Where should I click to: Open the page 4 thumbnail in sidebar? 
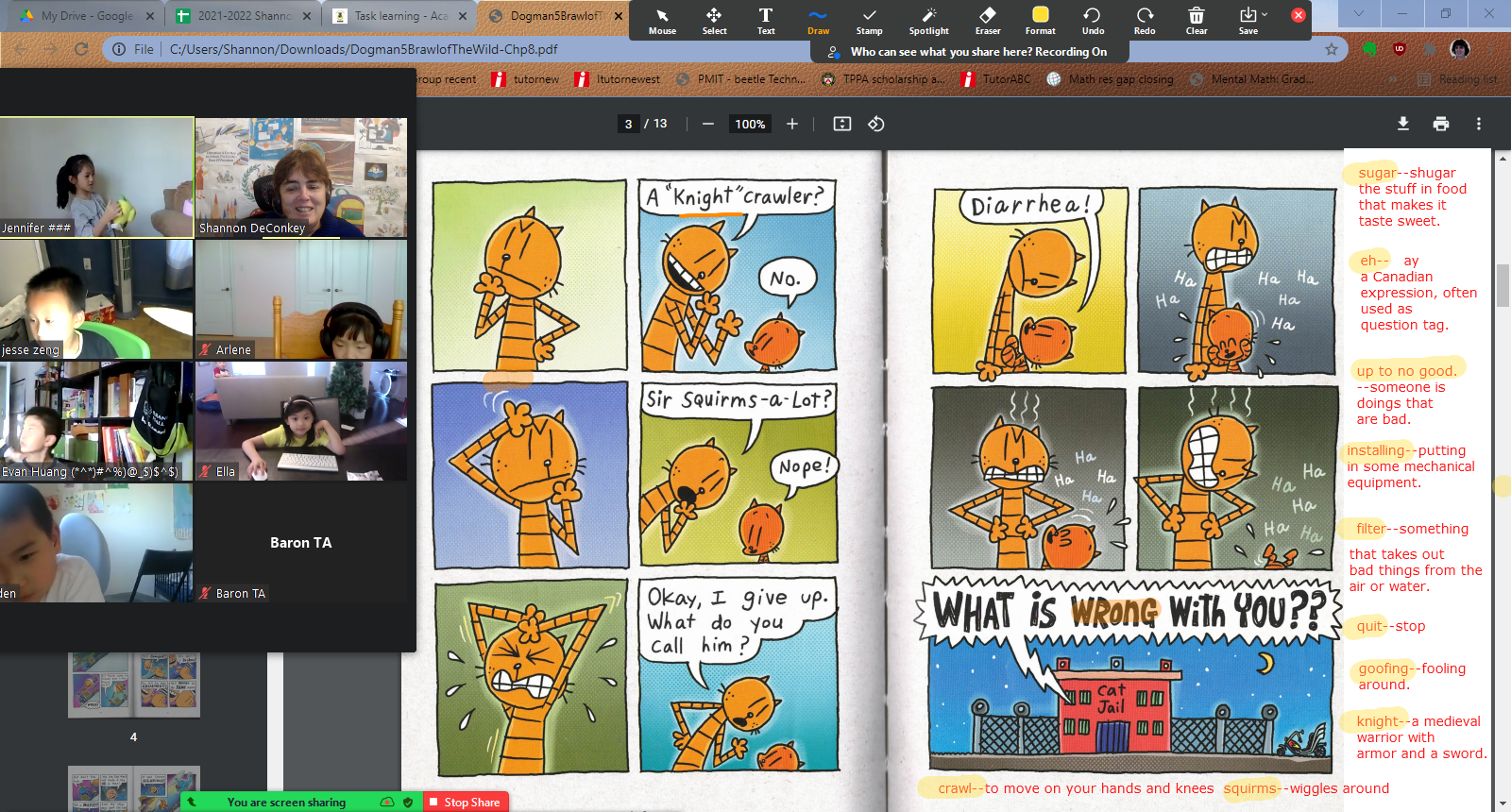[x=134, y=685]
